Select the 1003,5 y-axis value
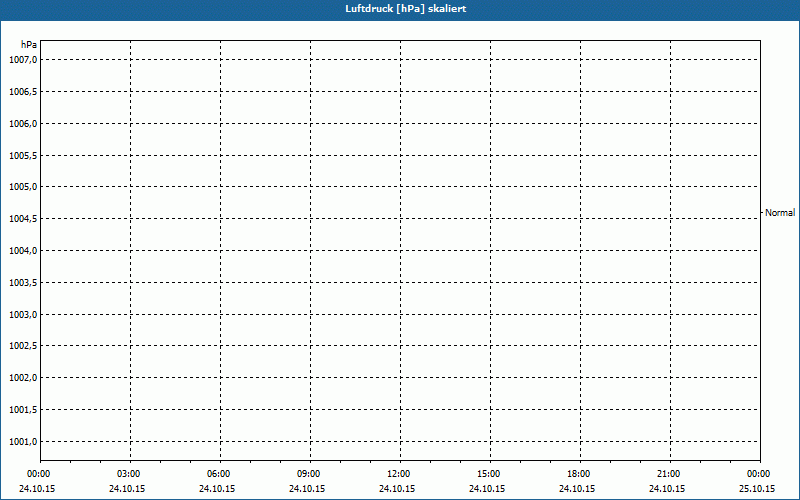 [x=22, y=283]
